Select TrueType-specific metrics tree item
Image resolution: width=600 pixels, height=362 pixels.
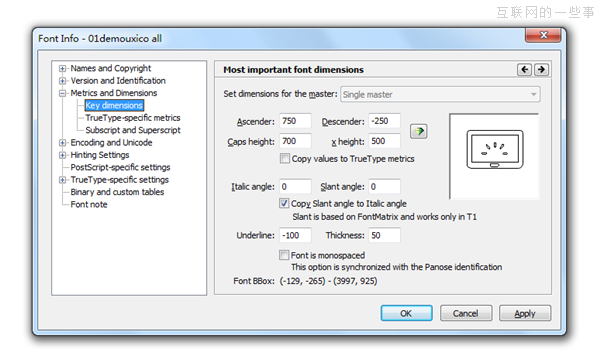pos(133,117)
